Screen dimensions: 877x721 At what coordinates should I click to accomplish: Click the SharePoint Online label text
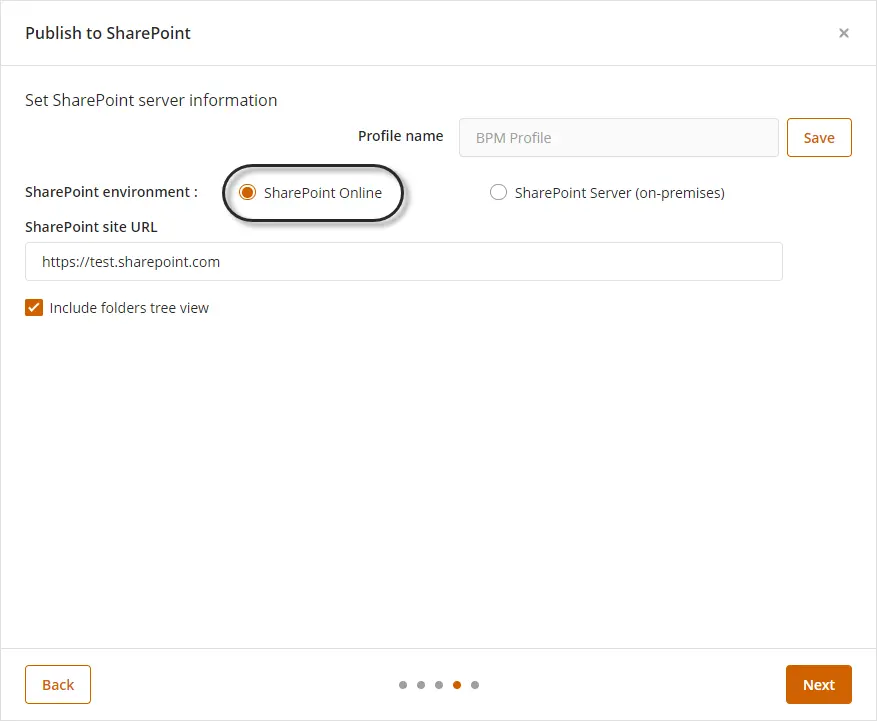[323, 193]
